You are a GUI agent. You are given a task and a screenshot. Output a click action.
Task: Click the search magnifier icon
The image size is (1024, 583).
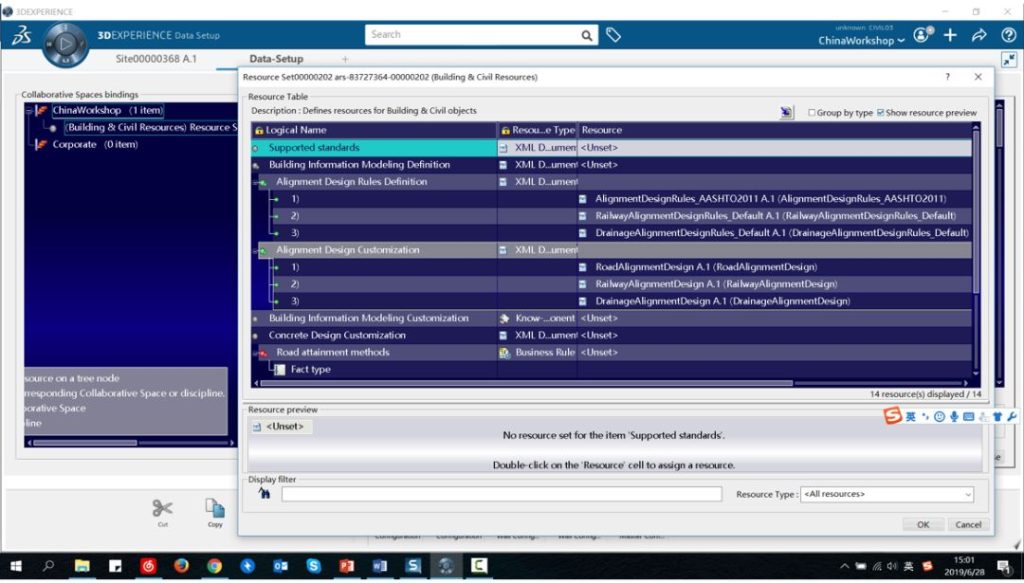[x=588, y=35]
